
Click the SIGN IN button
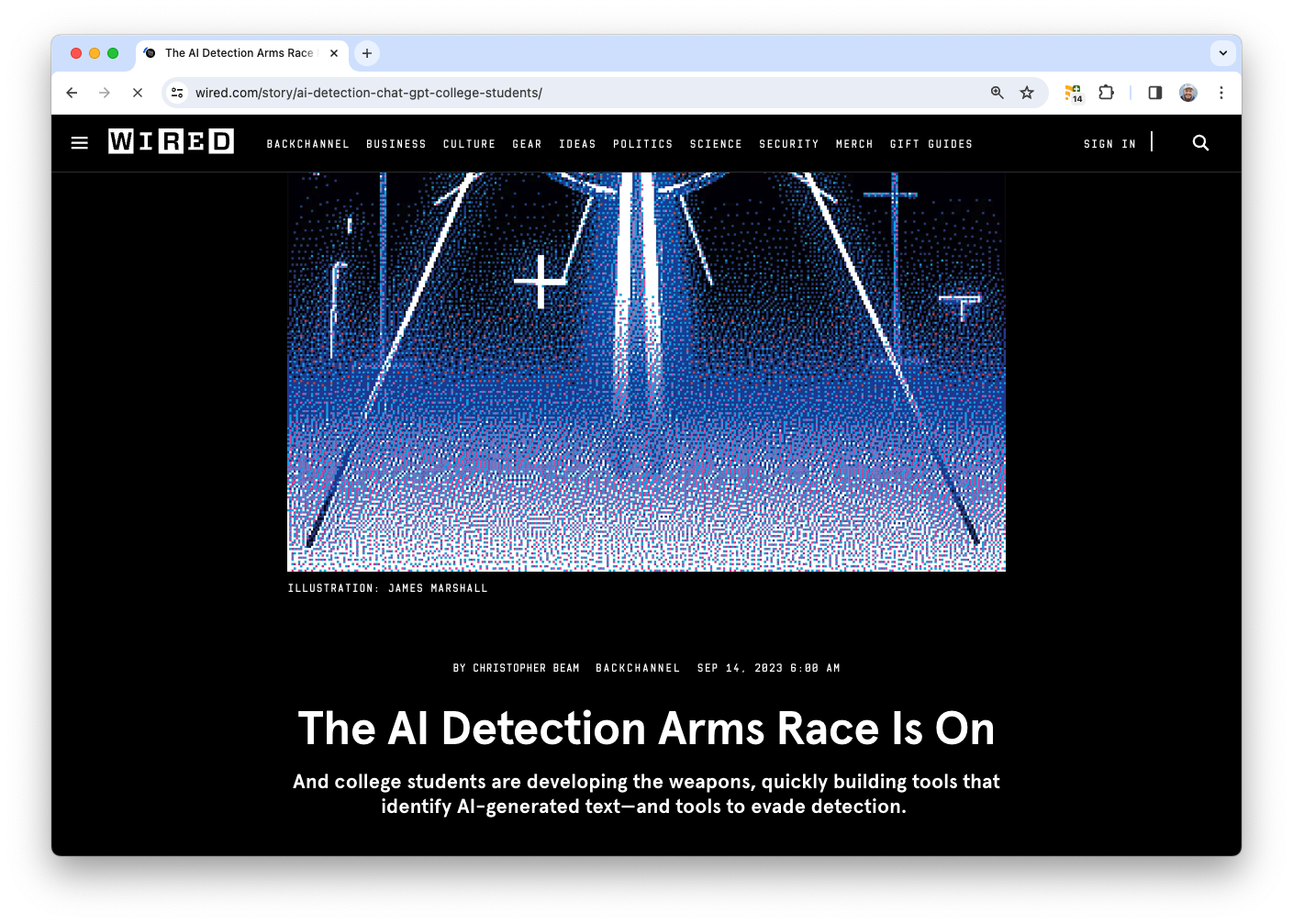coord(1109,143)
